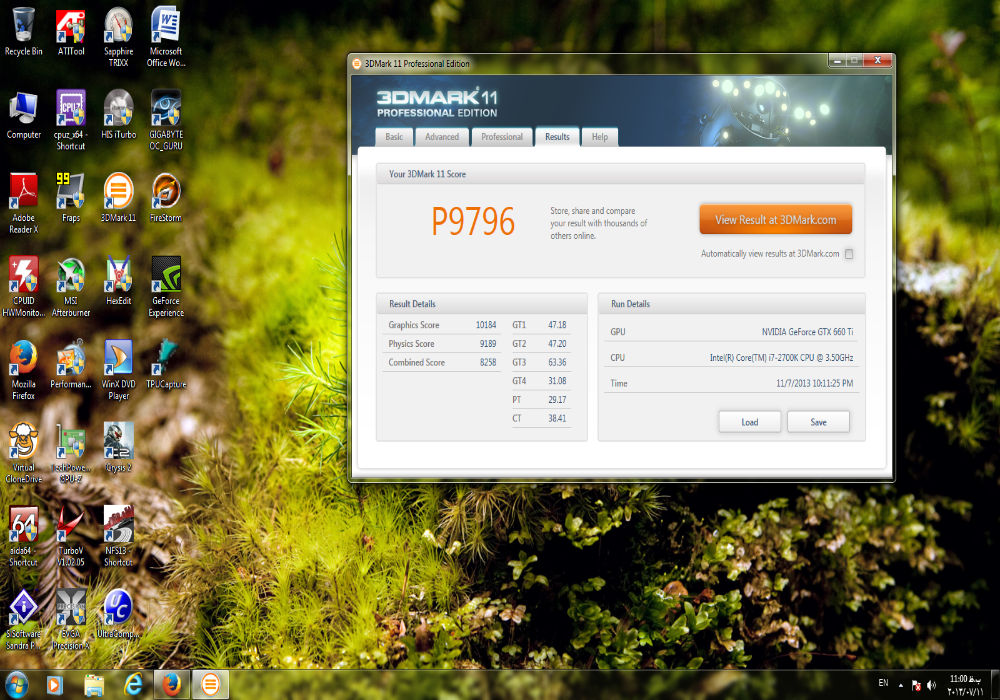Show hidden tray icons arrow
Screen dimensions: 1000x700
901,685
